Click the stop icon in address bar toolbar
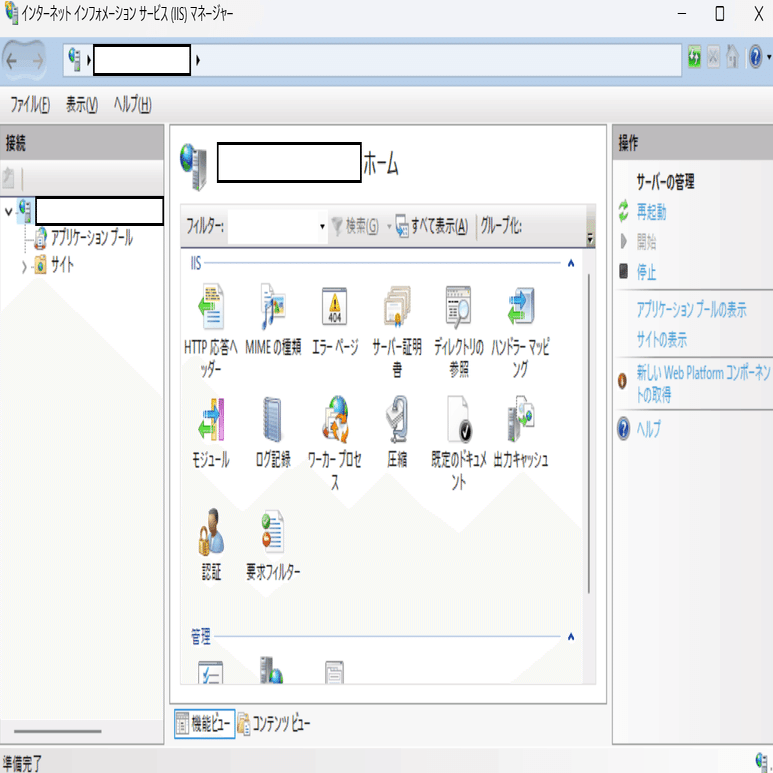Viewport: 773px width, 773px height. point(713,58)
